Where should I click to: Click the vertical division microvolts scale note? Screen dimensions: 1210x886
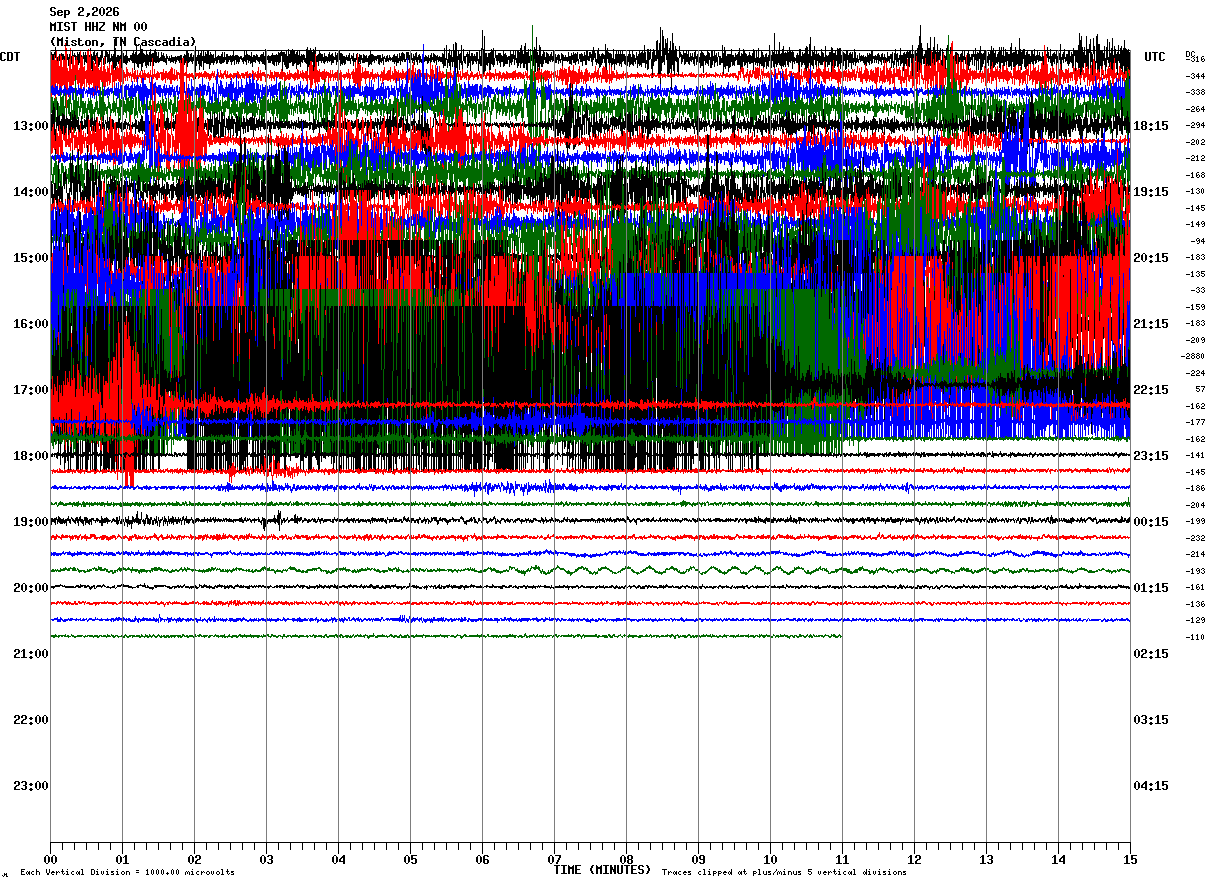click(127, 873)
